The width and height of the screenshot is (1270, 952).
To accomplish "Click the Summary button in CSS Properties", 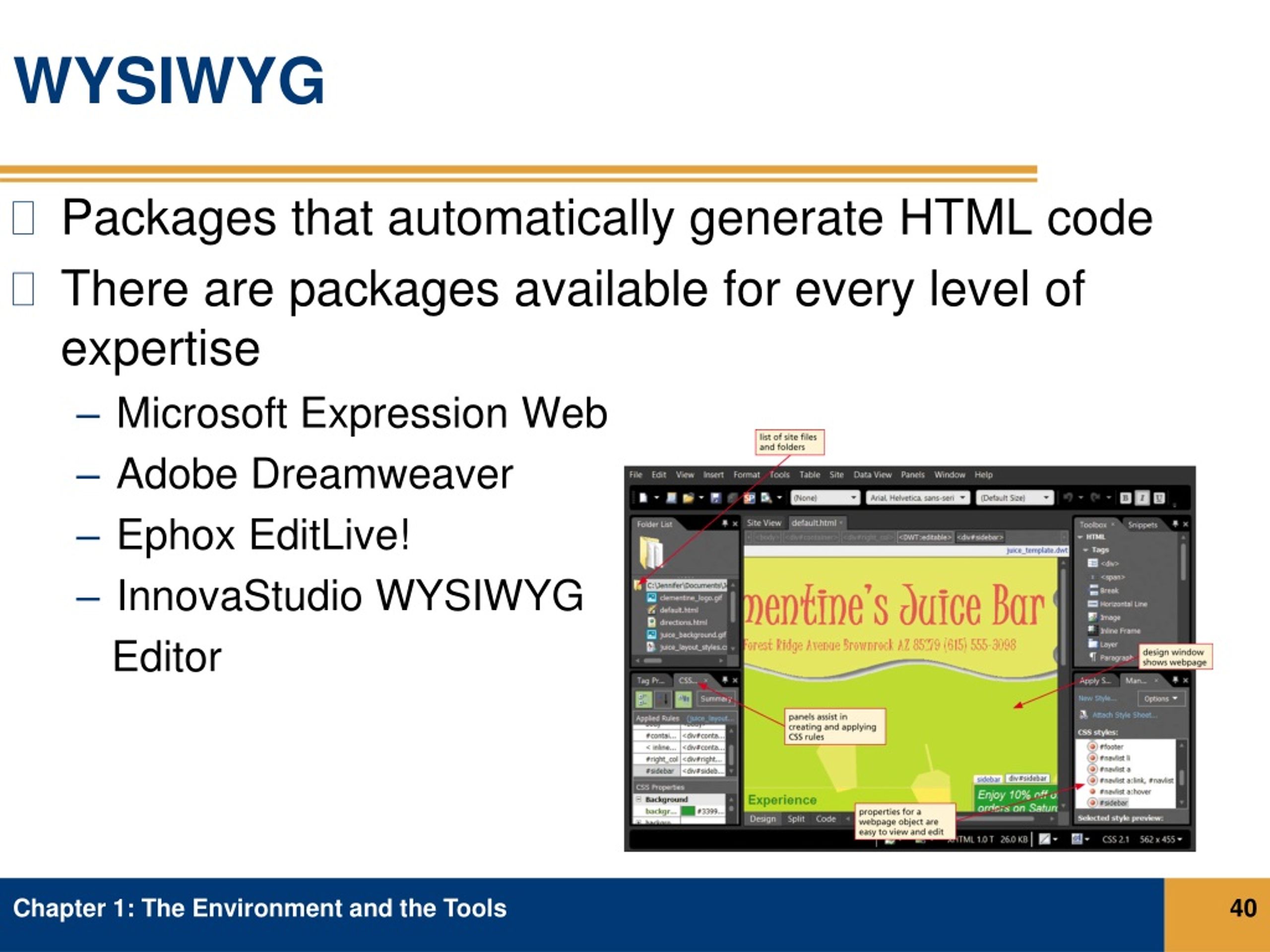I will 716,699.
